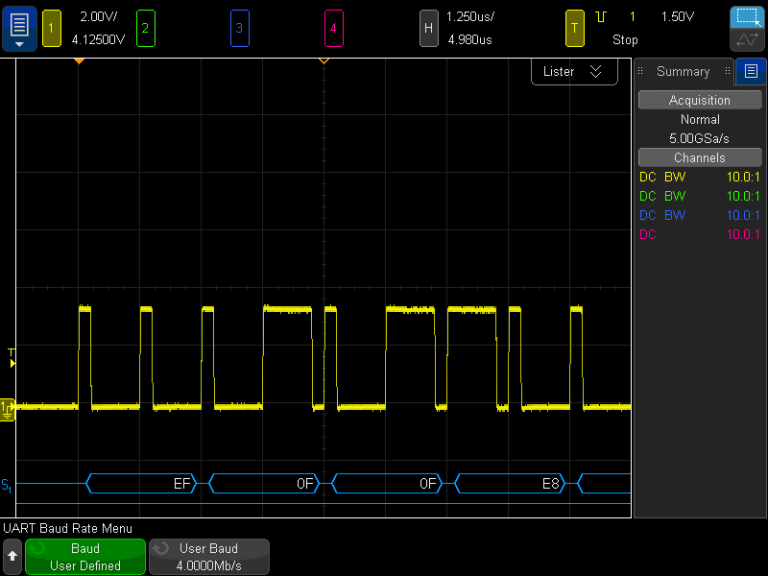Enable channel 3 blue badge

coord(239,28)
